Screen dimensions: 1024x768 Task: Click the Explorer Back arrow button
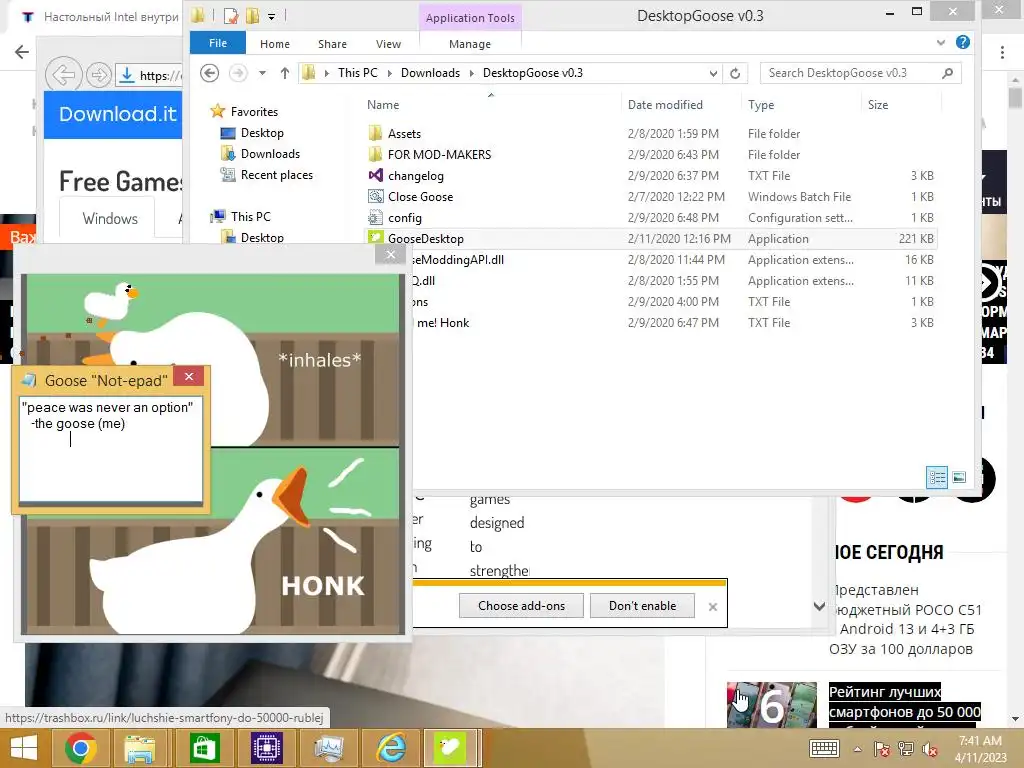(x=209, y=72)
